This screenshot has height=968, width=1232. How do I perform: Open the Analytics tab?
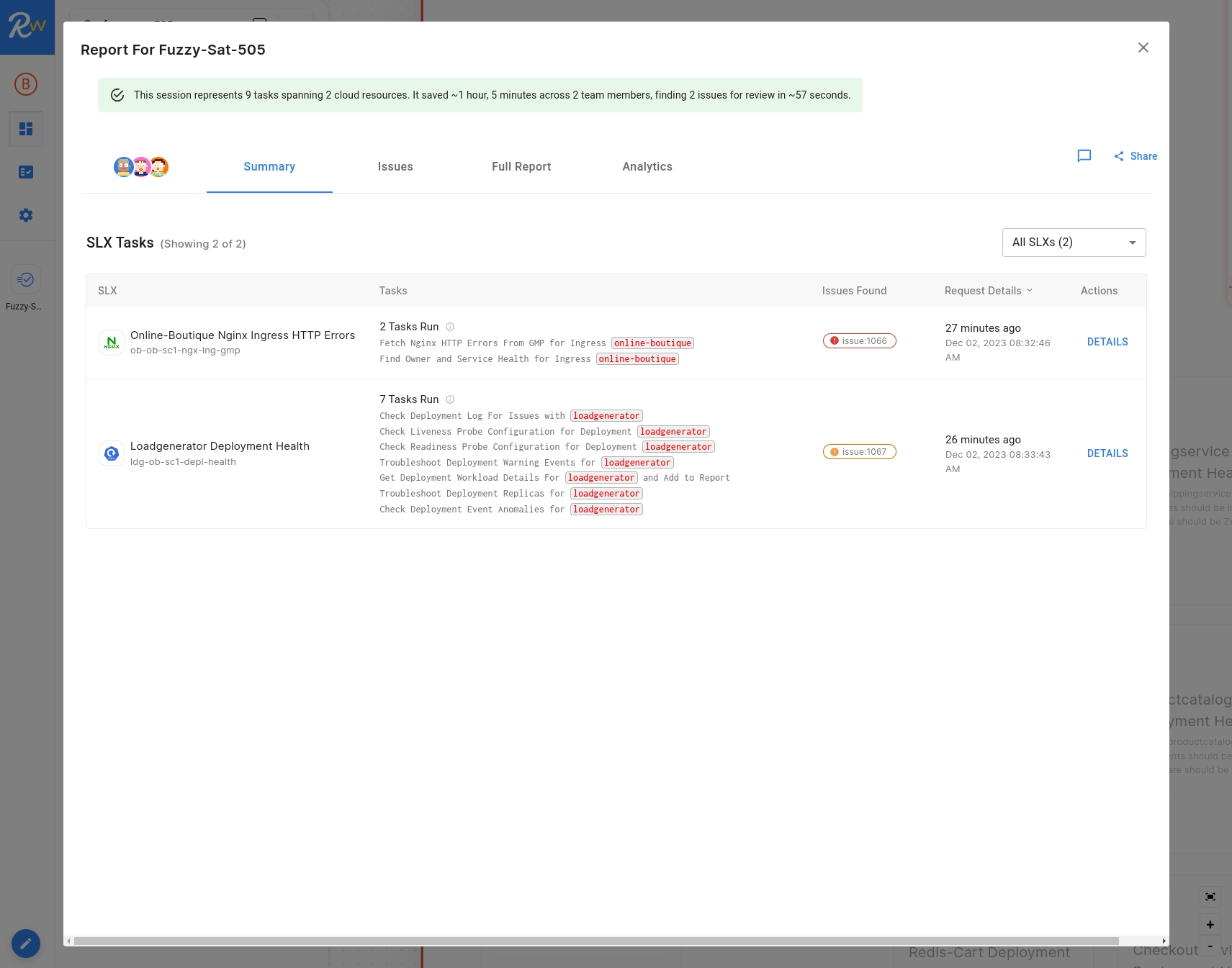click(647, 167)
